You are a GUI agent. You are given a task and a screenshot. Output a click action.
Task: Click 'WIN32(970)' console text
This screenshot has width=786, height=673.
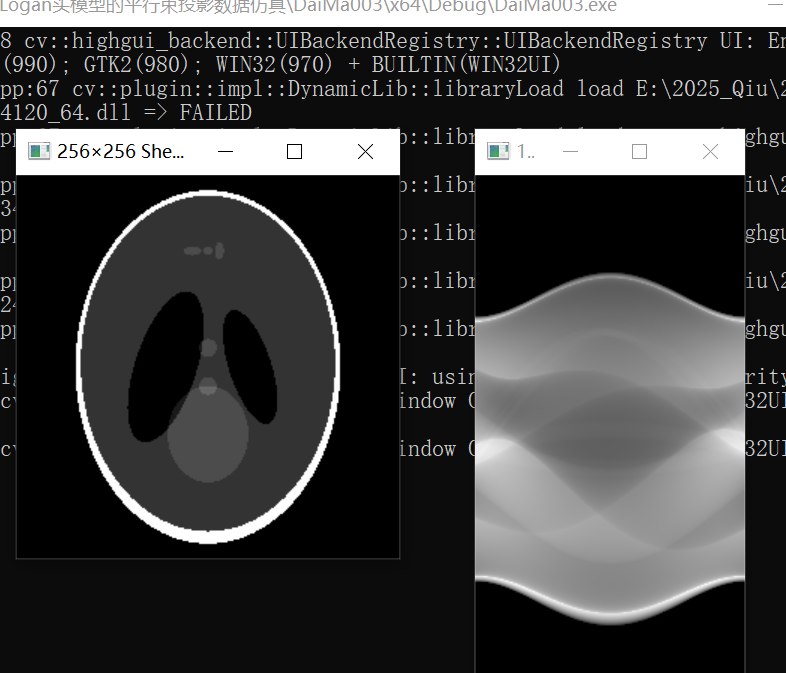(274, 65)
